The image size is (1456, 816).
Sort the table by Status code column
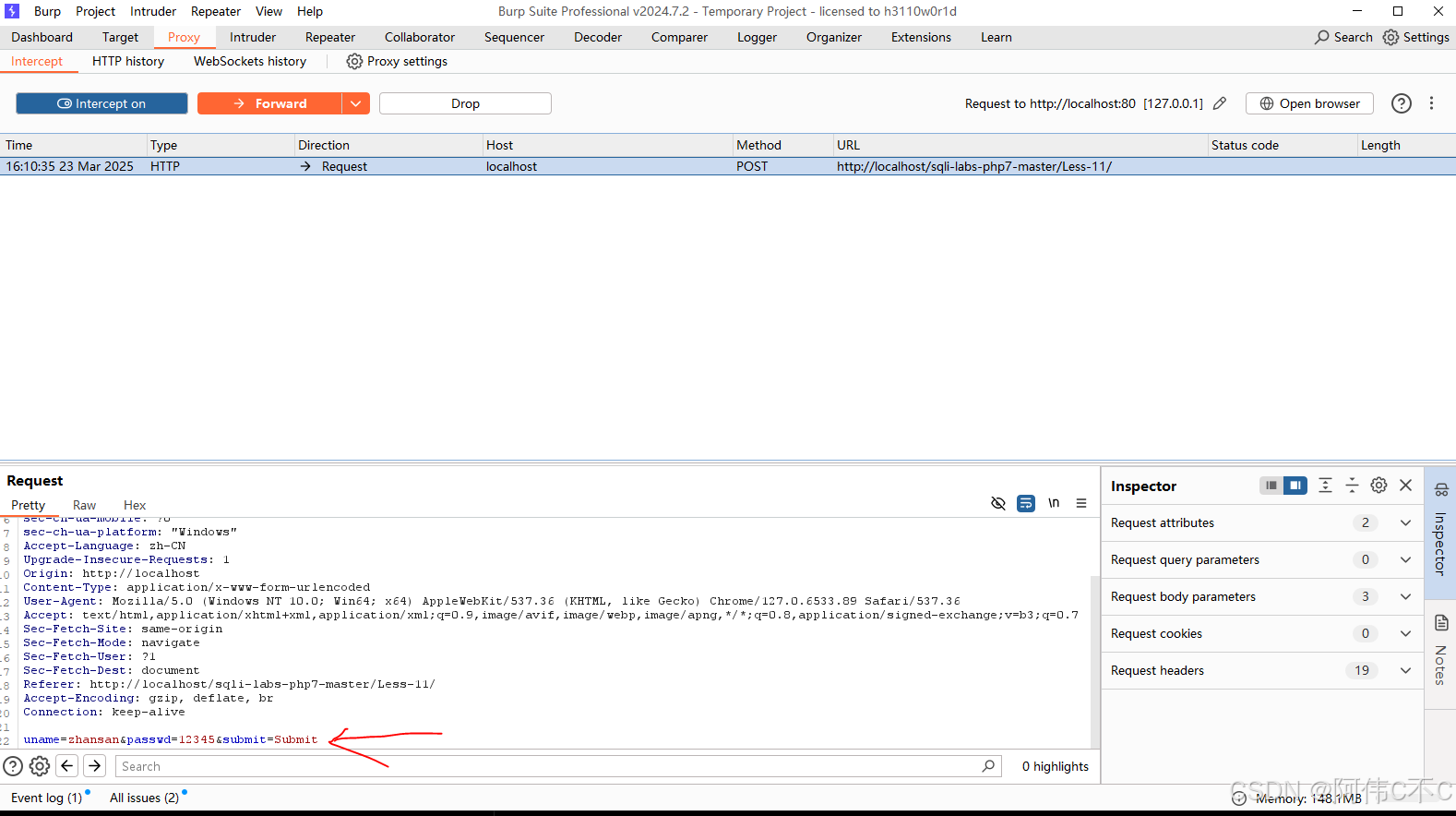pyautogui.click(x=1281, y=145)
